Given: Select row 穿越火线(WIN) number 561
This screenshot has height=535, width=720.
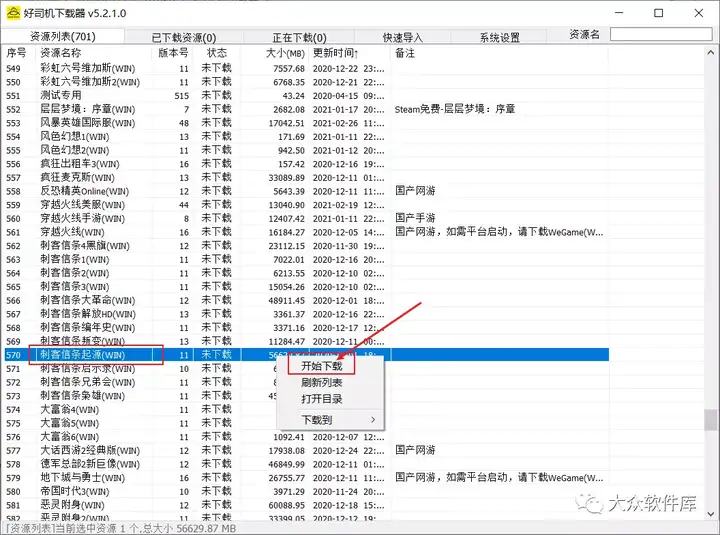Looking at the screenshot, I should point(307,232).
